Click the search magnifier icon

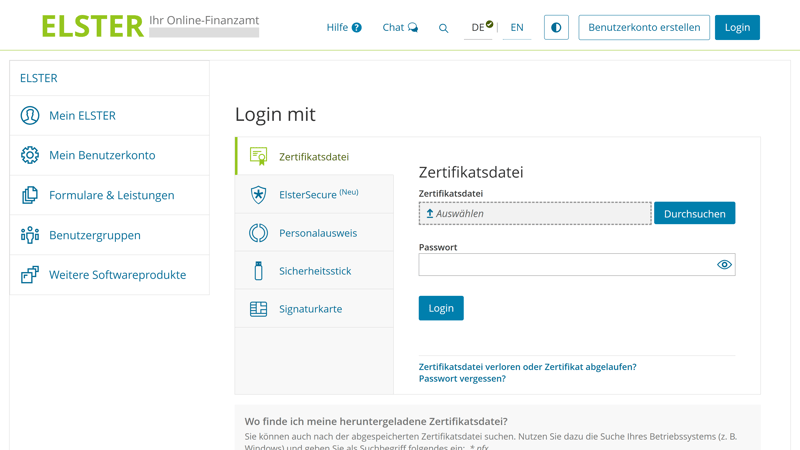click(443, 28)
